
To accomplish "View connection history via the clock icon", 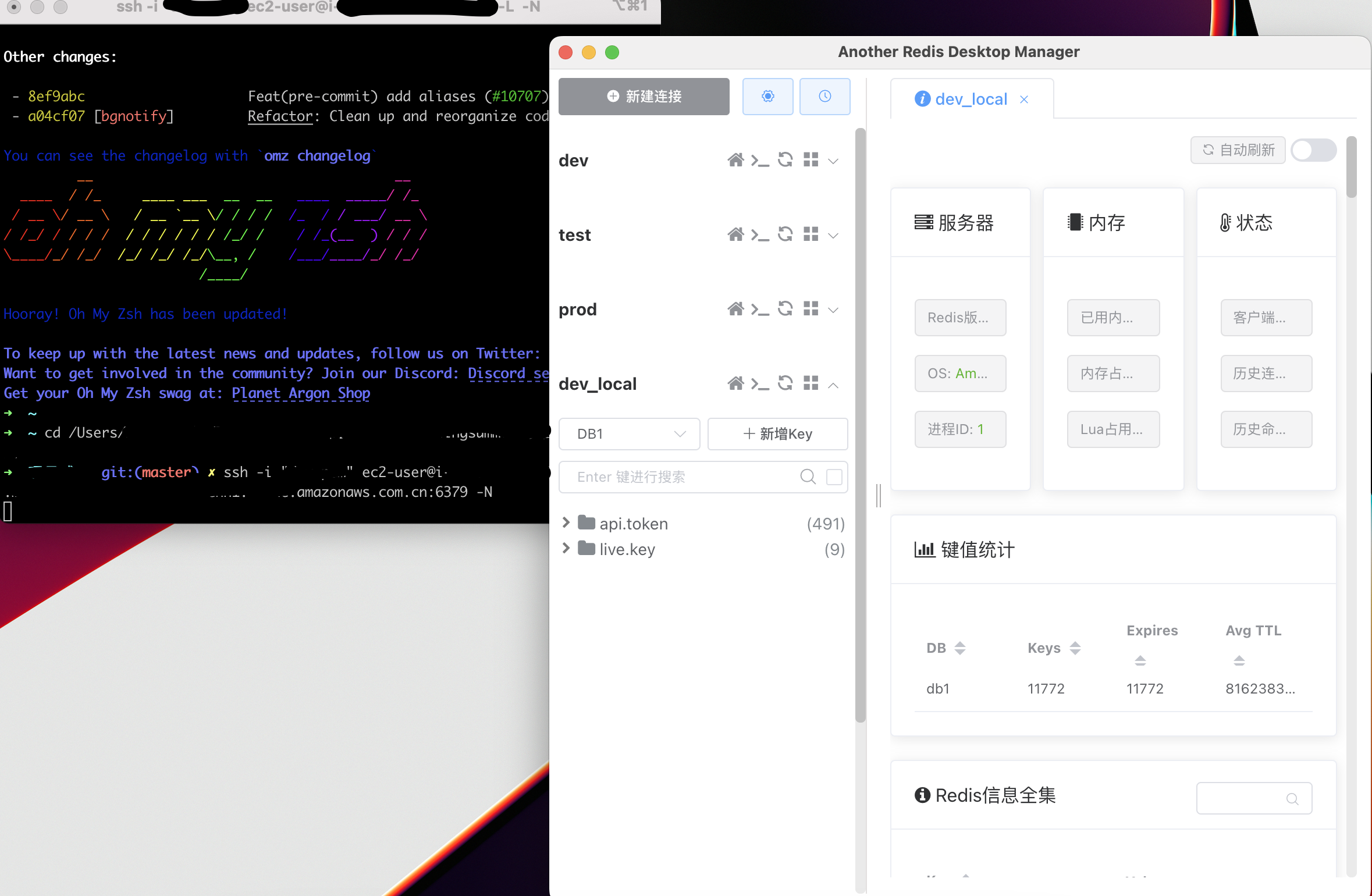I will [x=824, y=97].
